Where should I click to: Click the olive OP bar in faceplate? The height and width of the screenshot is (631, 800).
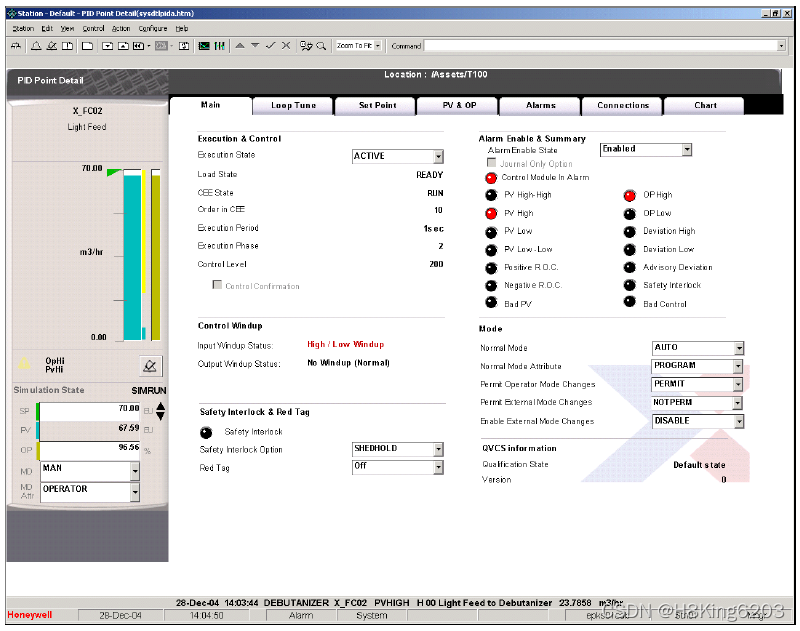click(x=156, y=258)
